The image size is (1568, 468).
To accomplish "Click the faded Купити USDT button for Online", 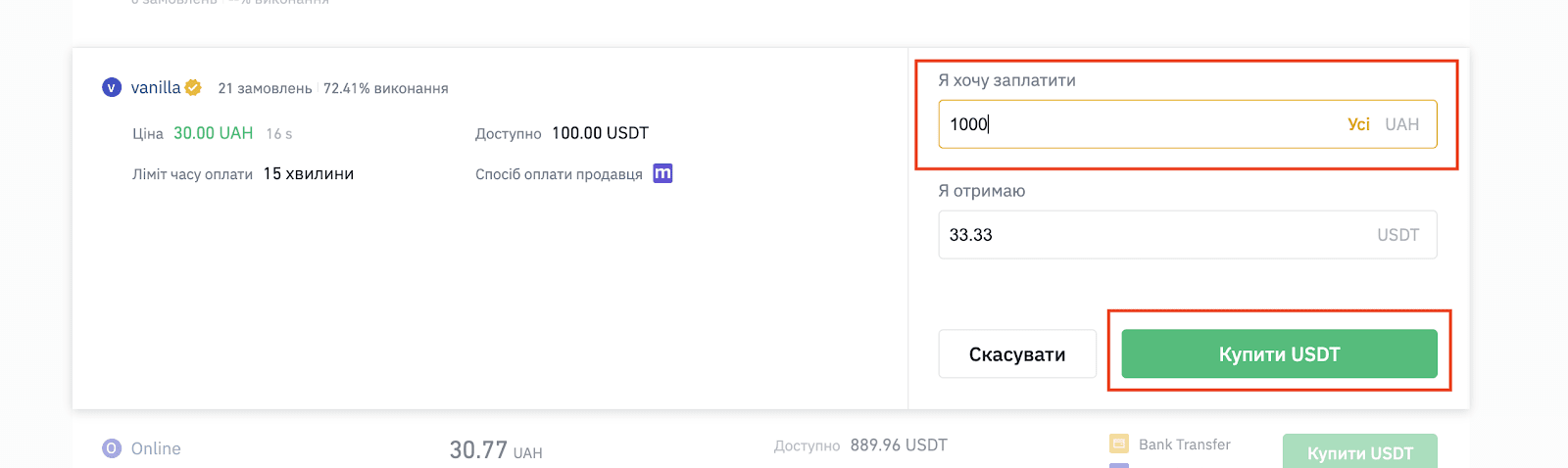I will 1360,451.
